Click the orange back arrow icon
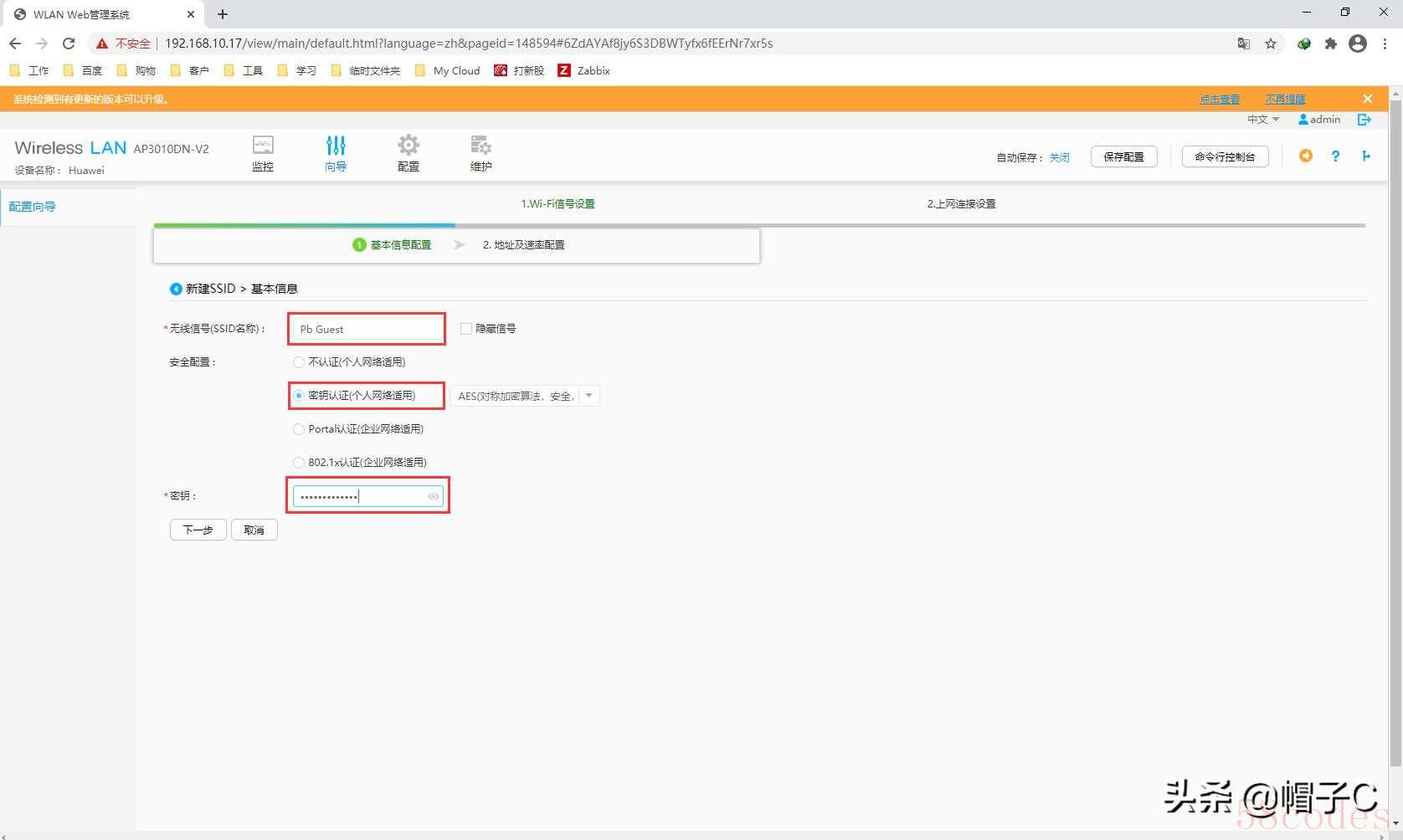The width and height of the screenshot is (1403, 840). coord(1305,156)
